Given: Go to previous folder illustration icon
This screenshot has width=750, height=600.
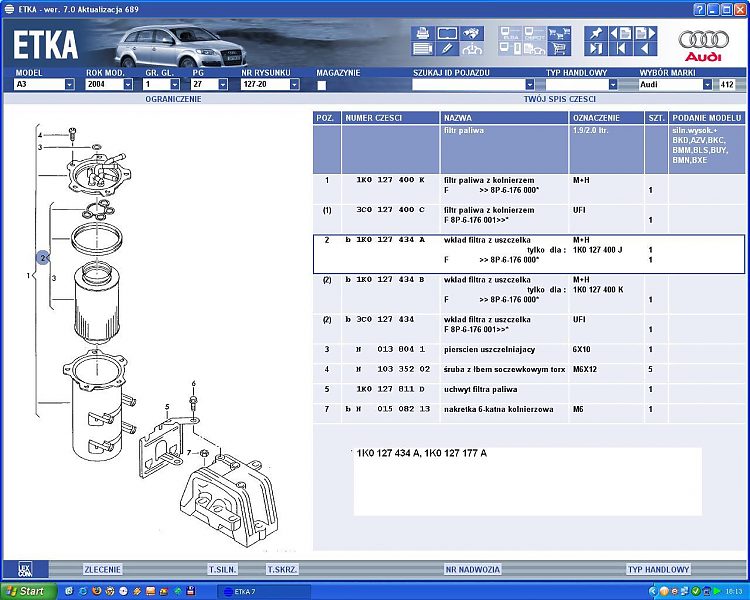Looking at the screenshot, I should [621, 33].
